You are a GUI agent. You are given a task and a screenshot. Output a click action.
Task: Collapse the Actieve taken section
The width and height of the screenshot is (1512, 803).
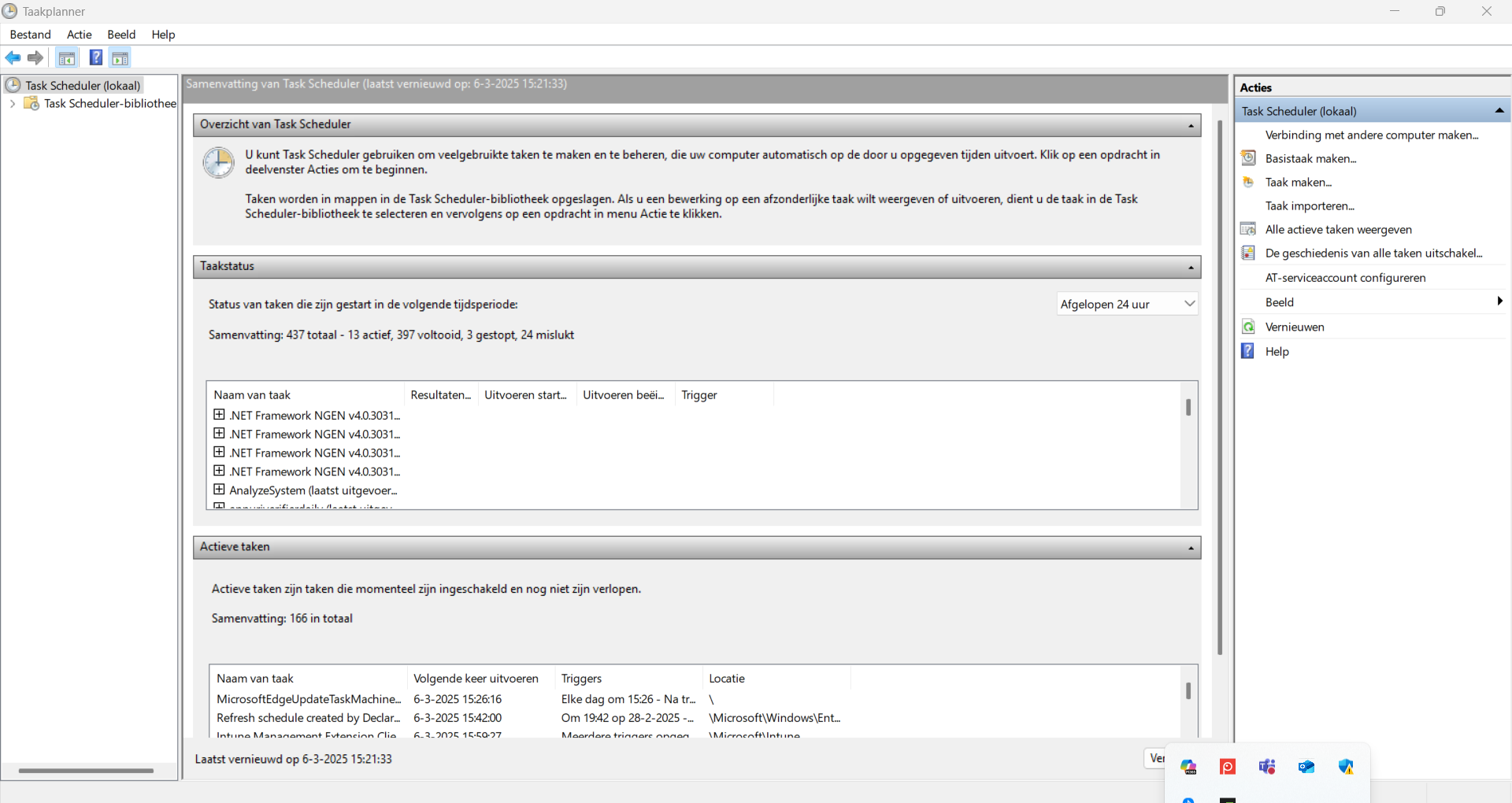(1191, 547)
